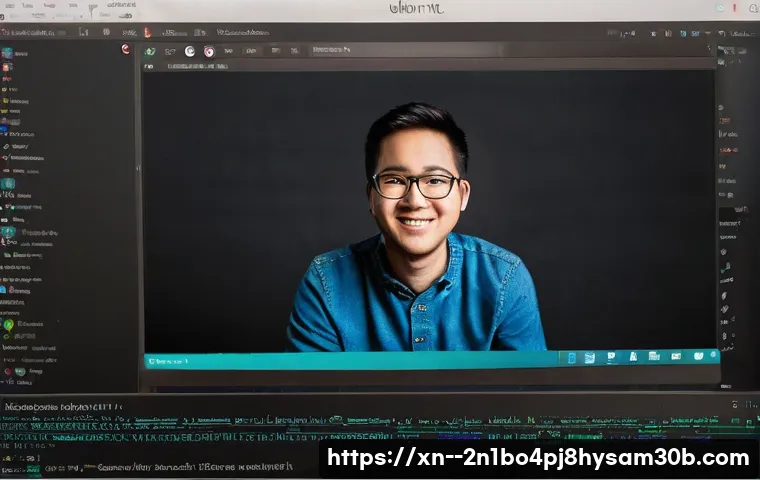
Task: Open the first menu in the top-left menu bar
Action: [x=15, y=5]
